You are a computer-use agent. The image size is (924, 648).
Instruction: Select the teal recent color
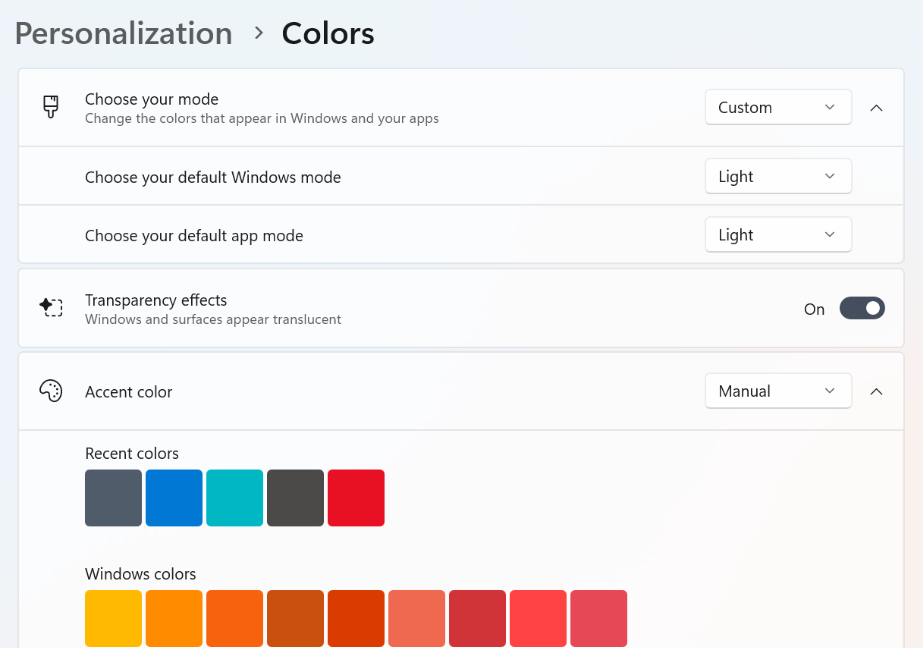click(x=235, y=498)
